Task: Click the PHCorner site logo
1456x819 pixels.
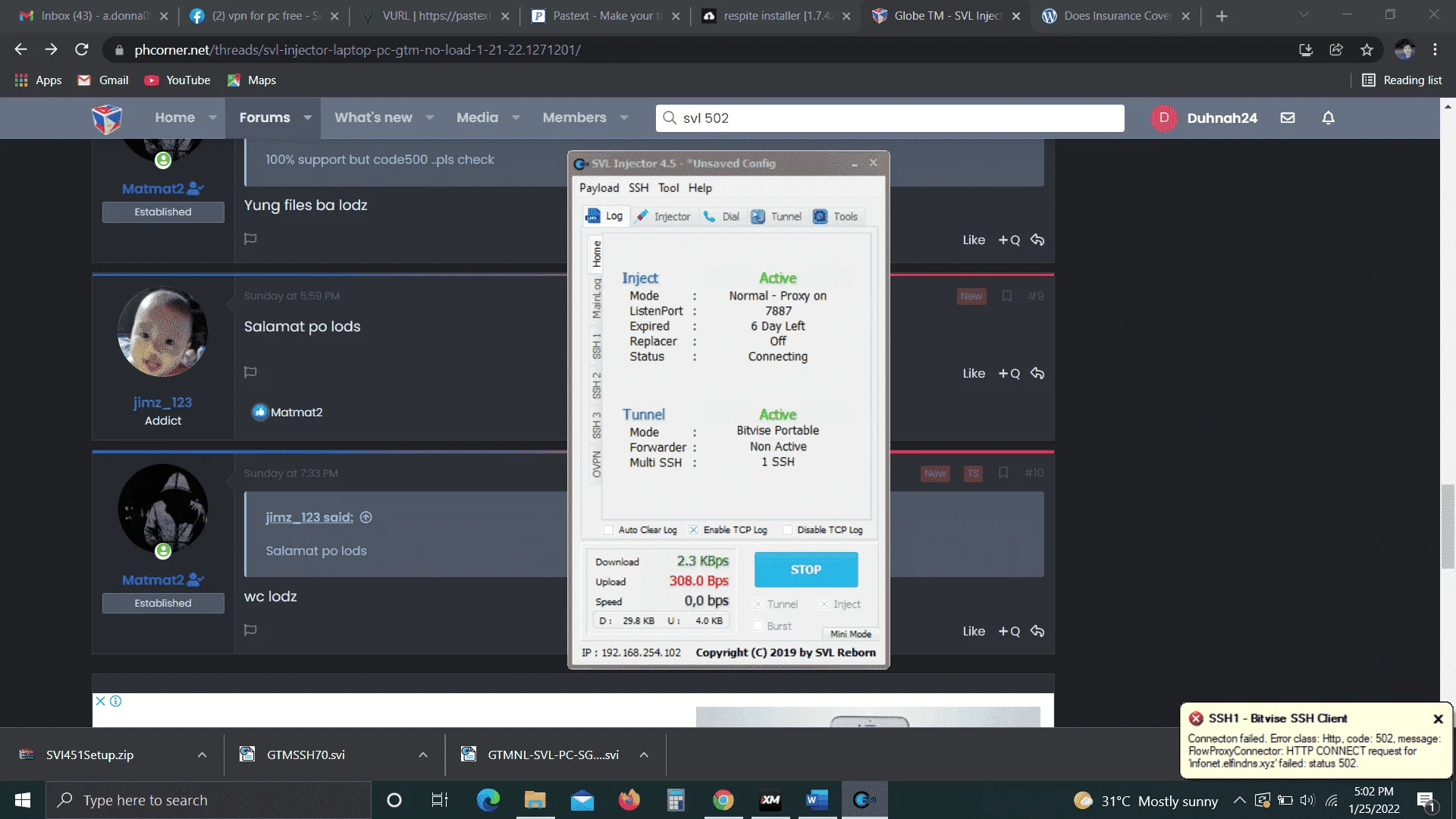Action: point(107,118)
